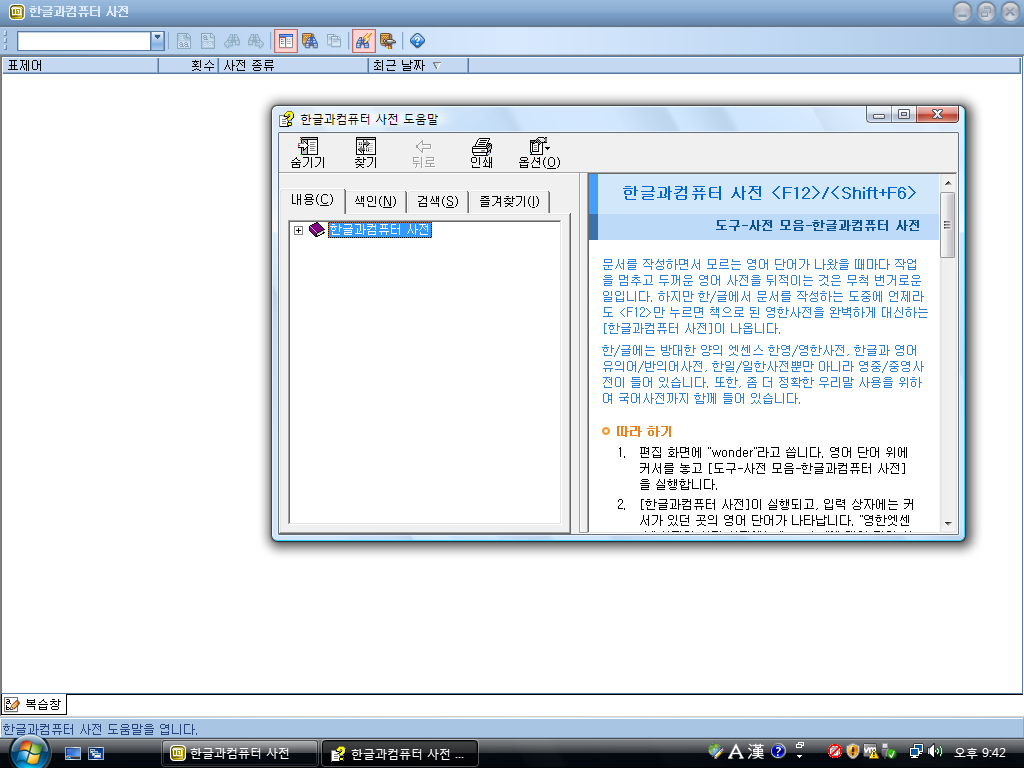
Task: Click volume speaker tray icon
Action: [x=935, y=752]
